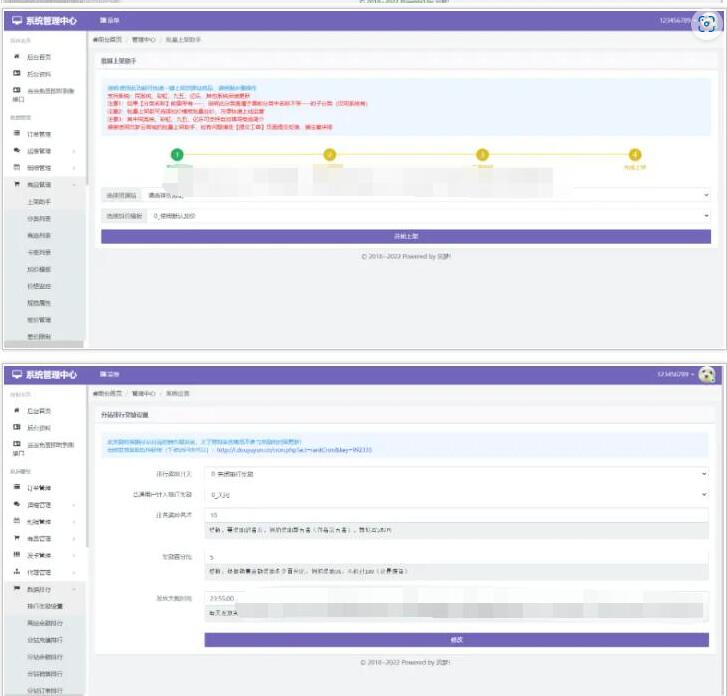Open the 选择加价模板 dropdown

coord(425,215)
